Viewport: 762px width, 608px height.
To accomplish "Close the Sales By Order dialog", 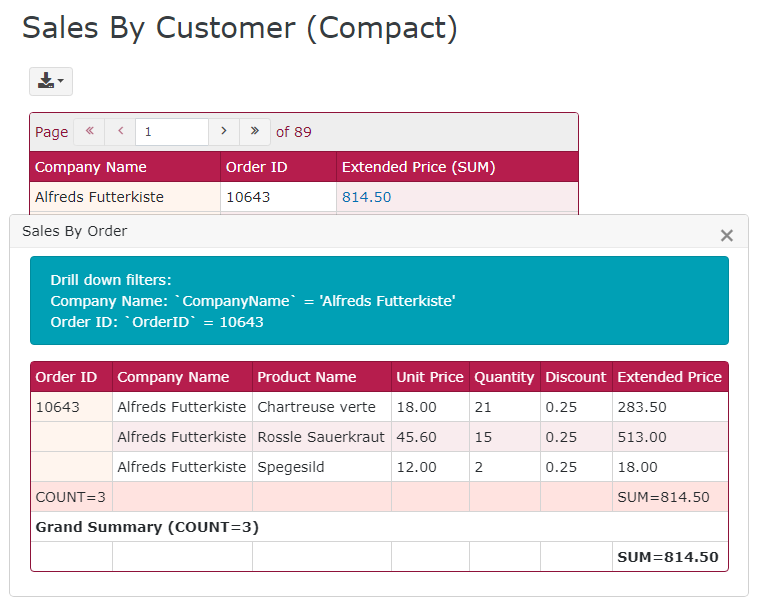I will pyautogui.click(x=727, y=235).
